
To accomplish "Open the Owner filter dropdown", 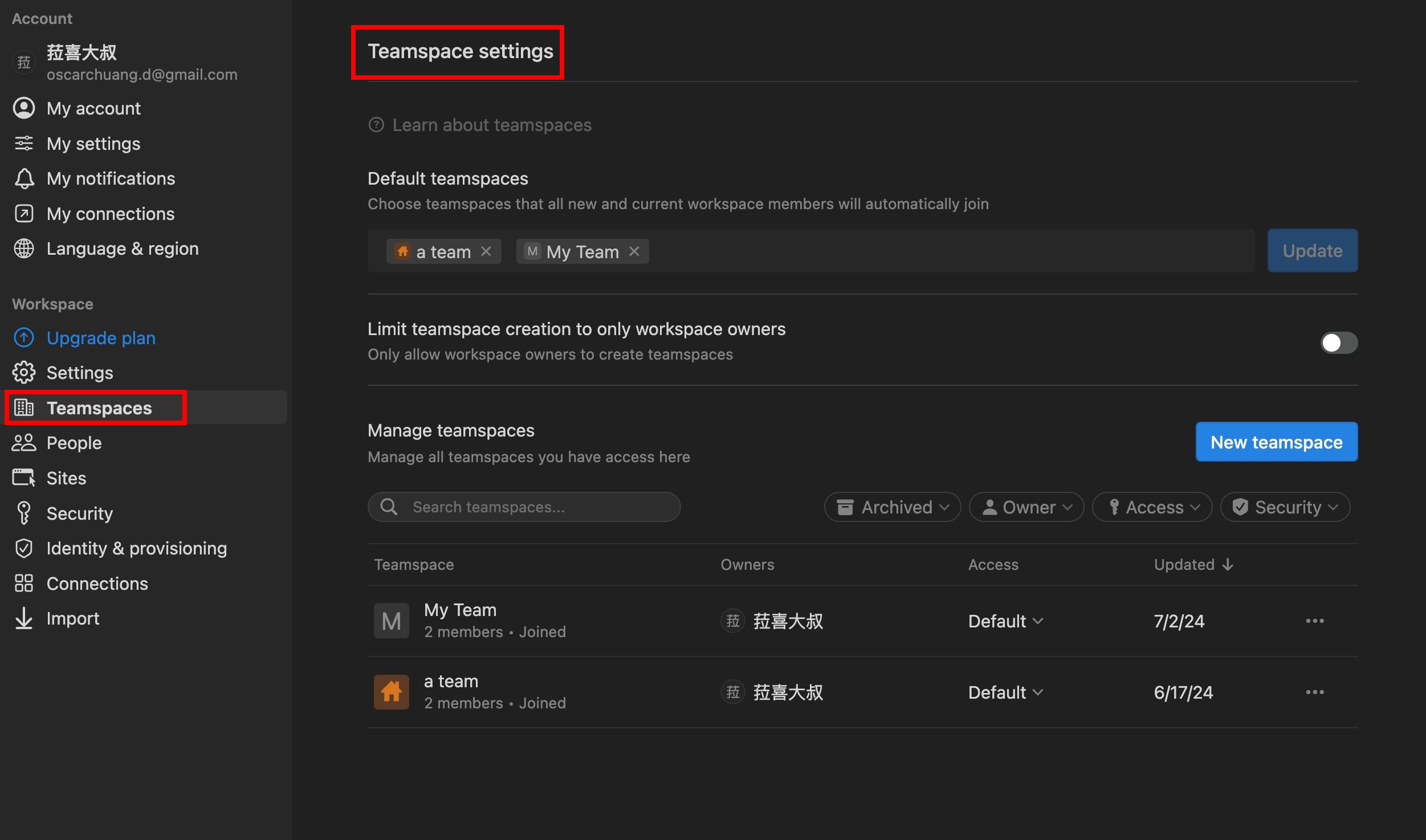I will (1026, 507).
